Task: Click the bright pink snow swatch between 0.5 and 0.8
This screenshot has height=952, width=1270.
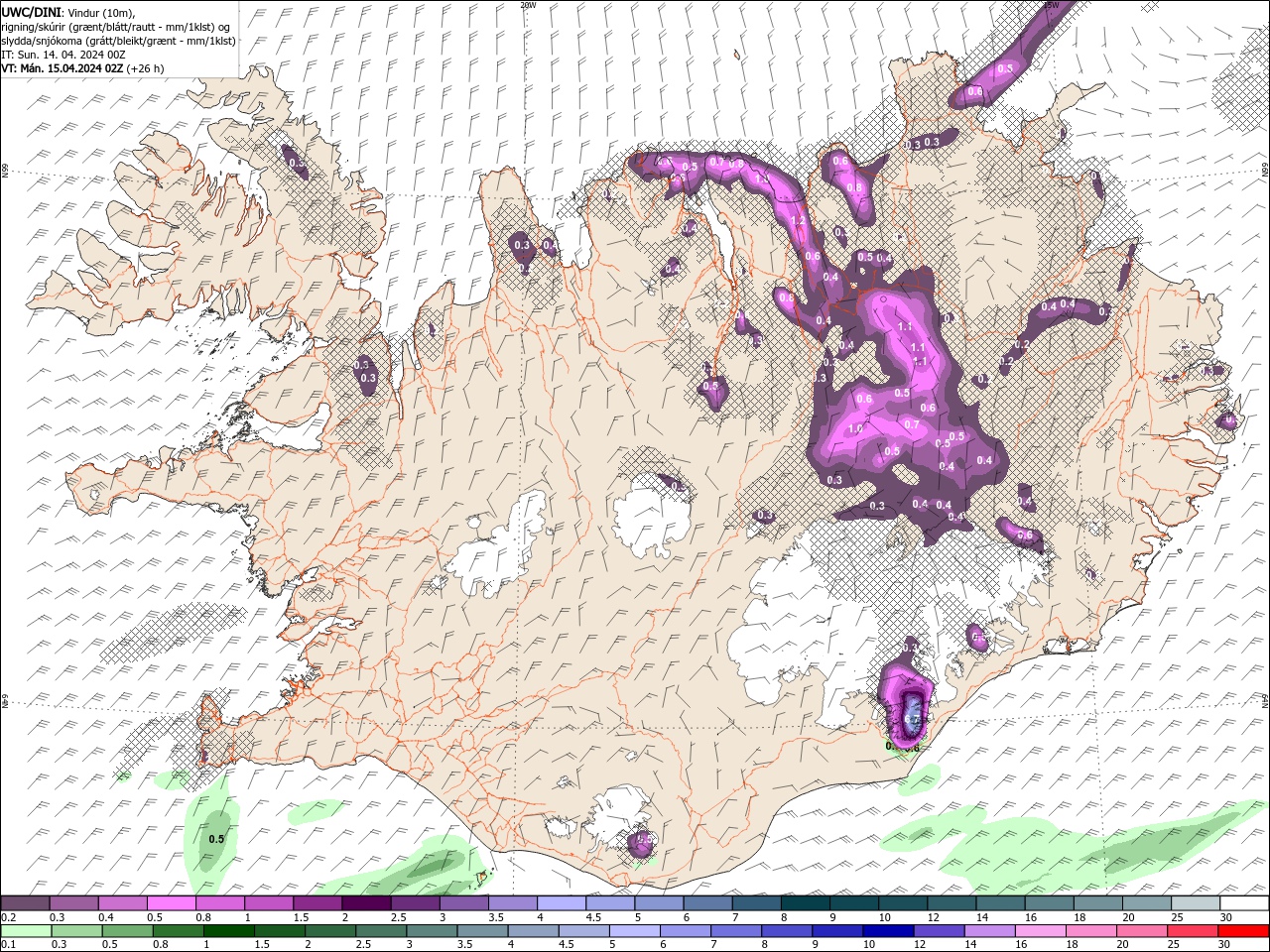Action: click(x=171, y=903)
